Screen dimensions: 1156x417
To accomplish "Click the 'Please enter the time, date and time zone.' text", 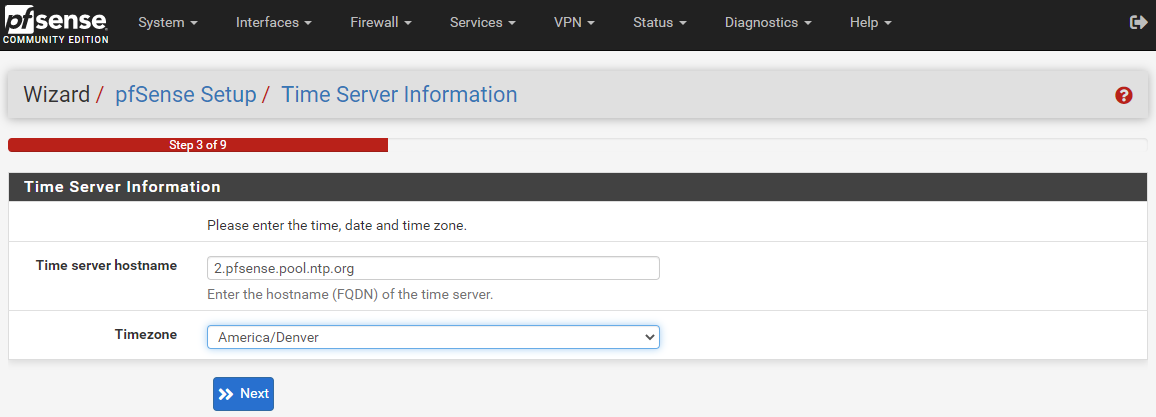I will point(337,225).
